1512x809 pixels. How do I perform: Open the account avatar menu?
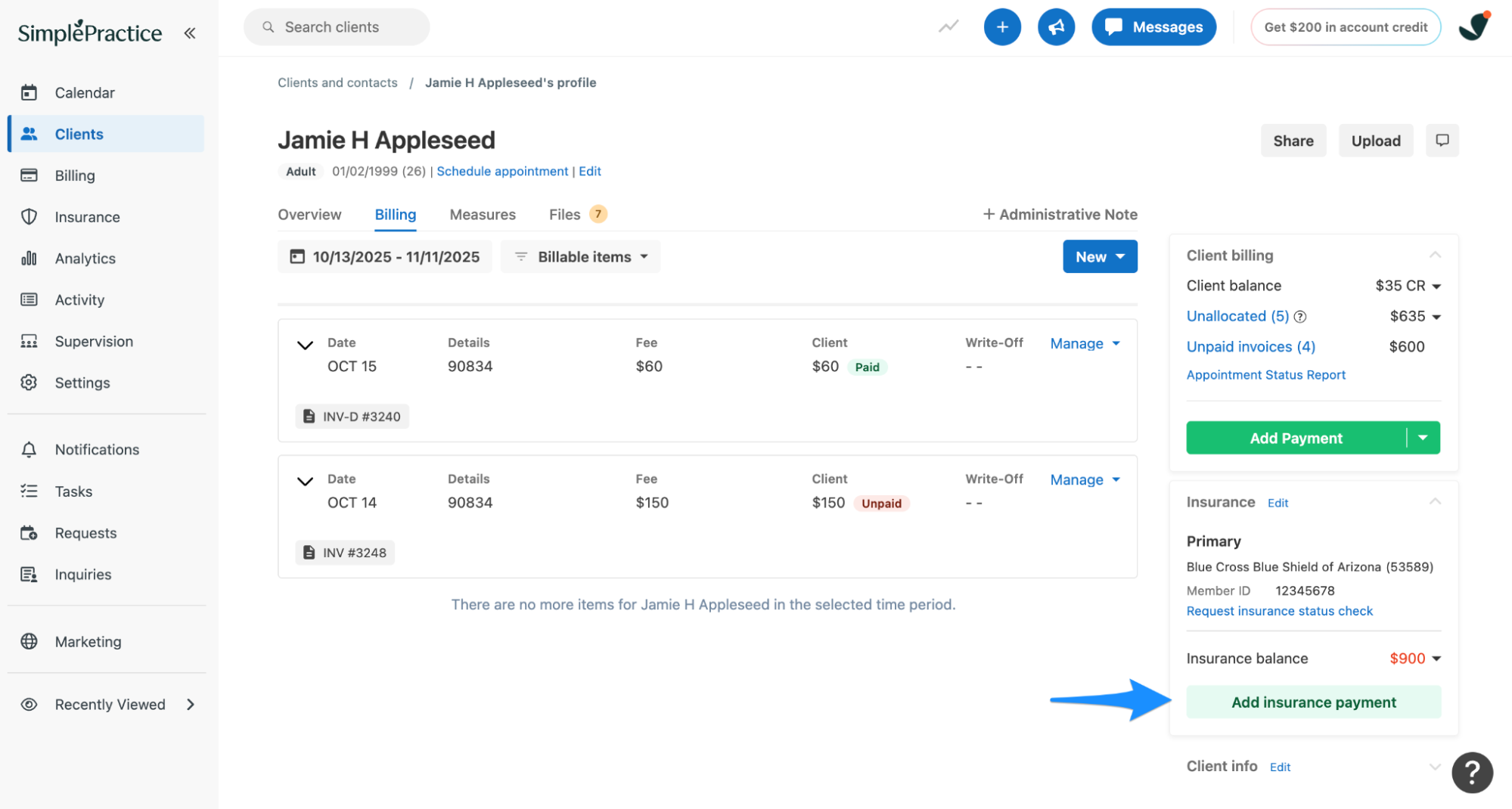pyautogui.click(x=1474, y=27)
